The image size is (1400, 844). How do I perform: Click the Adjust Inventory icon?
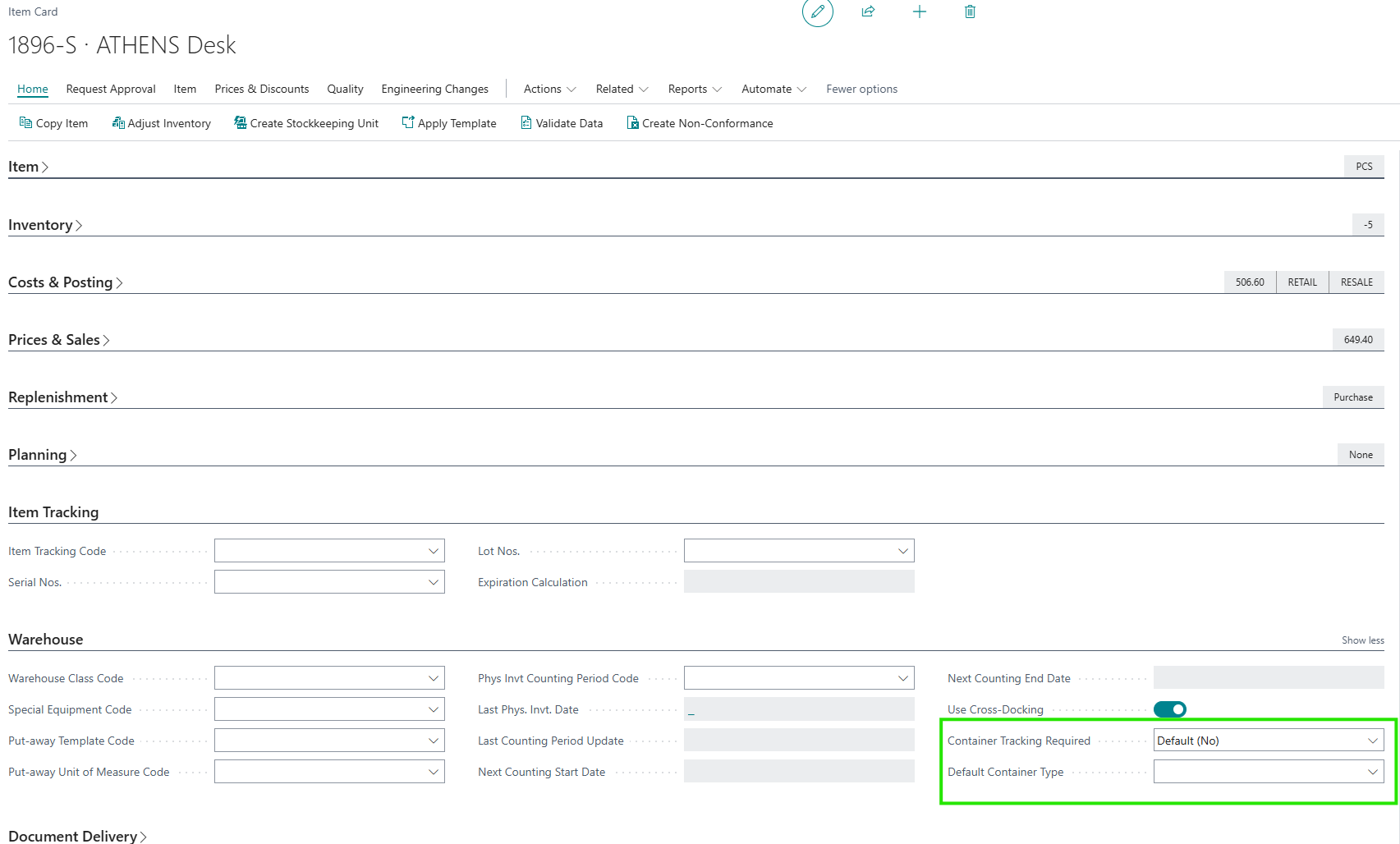(118, 123)
